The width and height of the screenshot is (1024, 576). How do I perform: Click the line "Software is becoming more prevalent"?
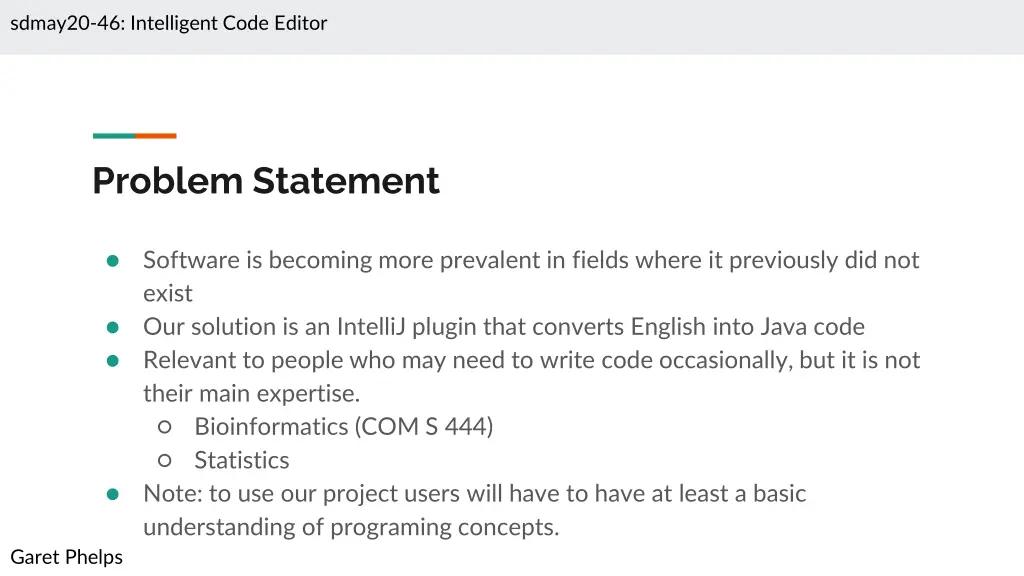point(530,260)
